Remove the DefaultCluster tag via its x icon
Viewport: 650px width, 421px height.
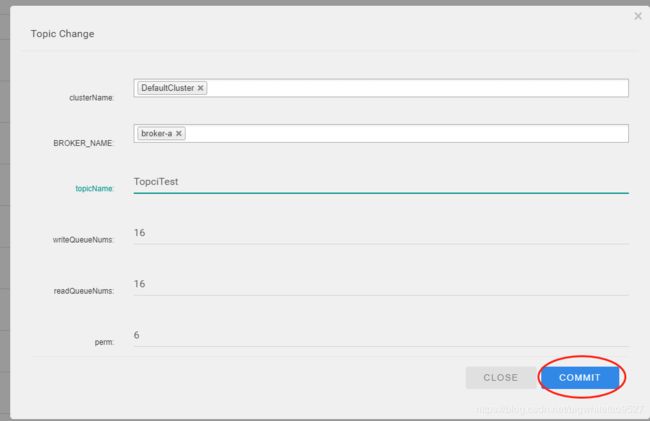(x=200, y=88)
